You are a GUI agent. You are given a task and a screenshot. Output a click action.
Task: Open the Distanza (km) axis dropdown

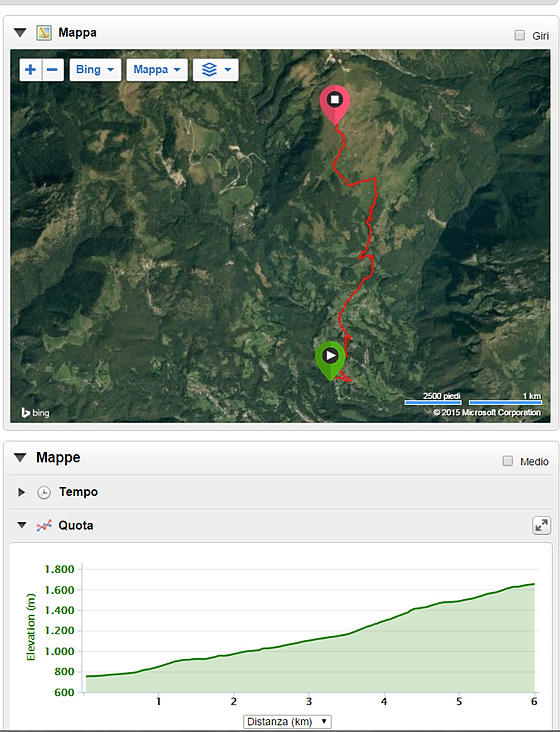click(x=287, y=722)
